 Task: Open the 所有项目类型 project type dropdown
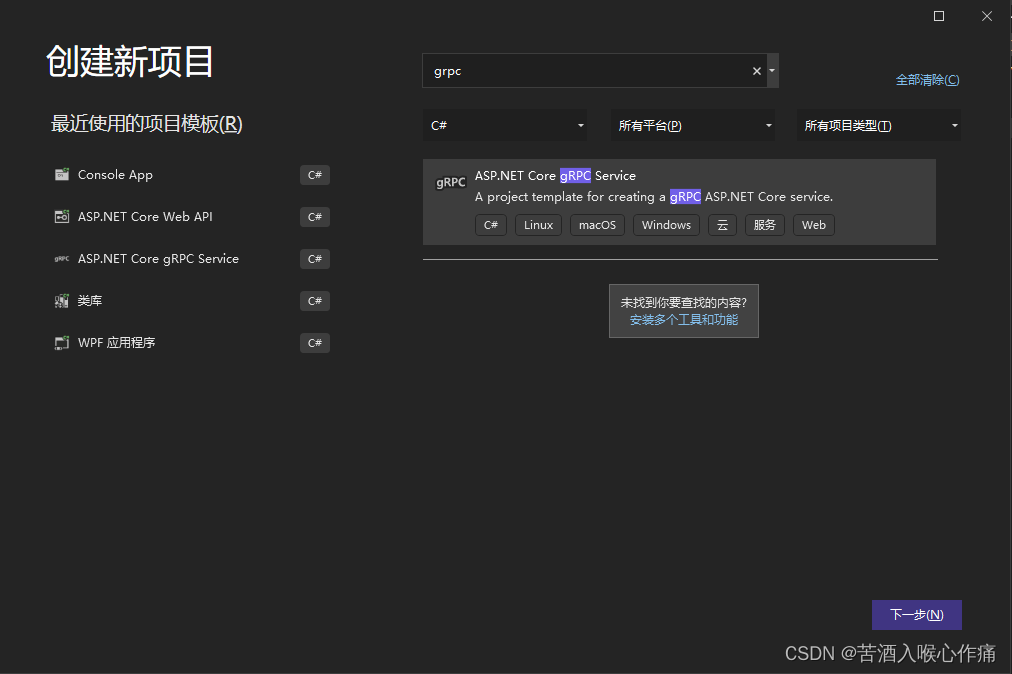pyautogui.click(x=878, y=125)
